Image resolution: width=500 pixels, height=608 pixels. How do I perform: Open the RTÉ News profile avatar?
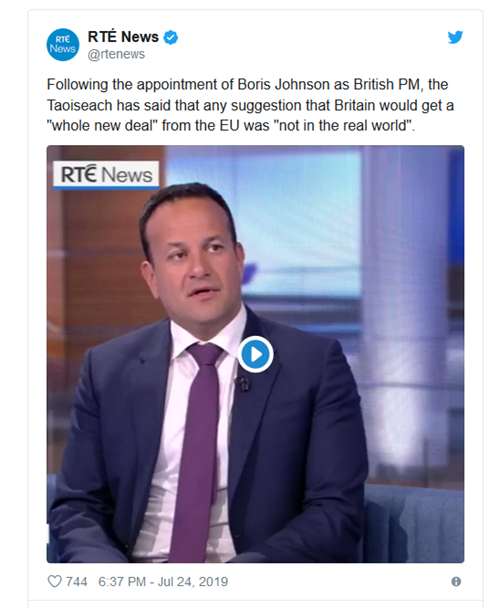pos(63,45)
